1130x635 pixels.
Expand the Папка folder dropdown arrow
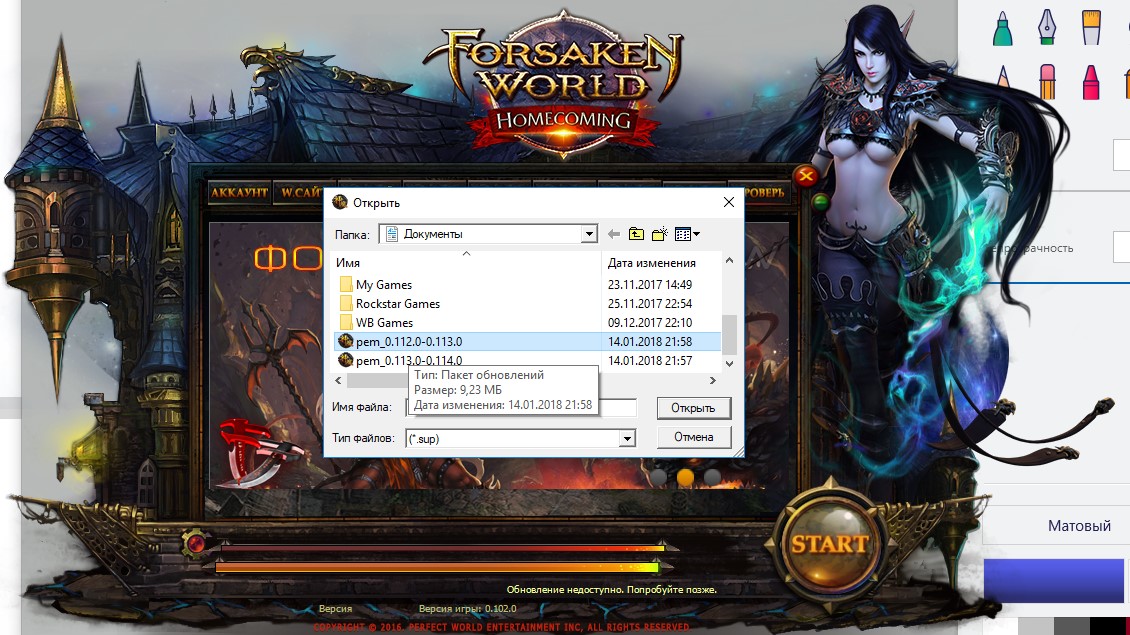click(x=589, y=234)
